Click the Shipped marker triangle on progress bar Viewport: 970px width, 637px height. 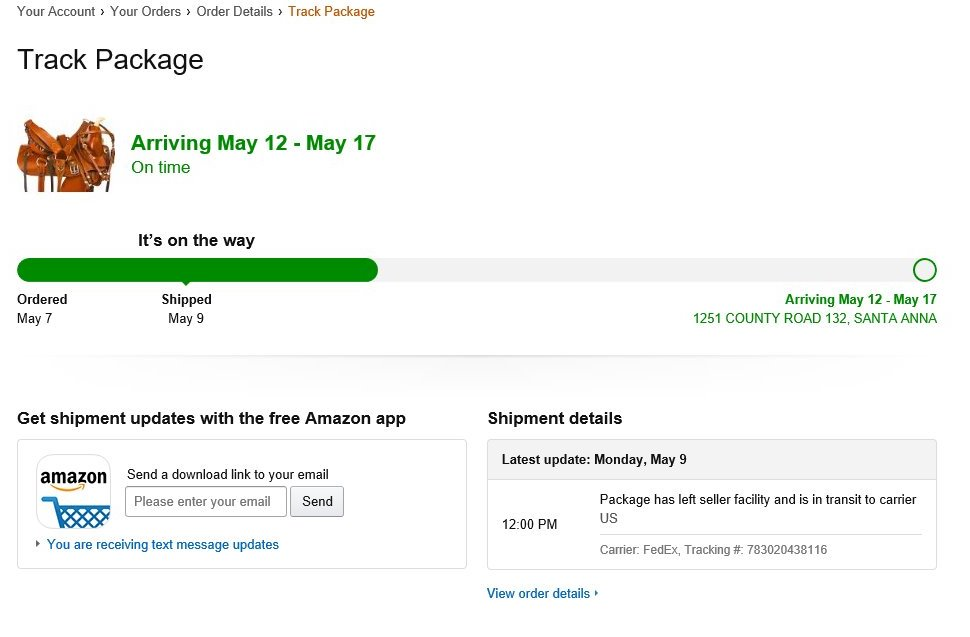[186, 283]
